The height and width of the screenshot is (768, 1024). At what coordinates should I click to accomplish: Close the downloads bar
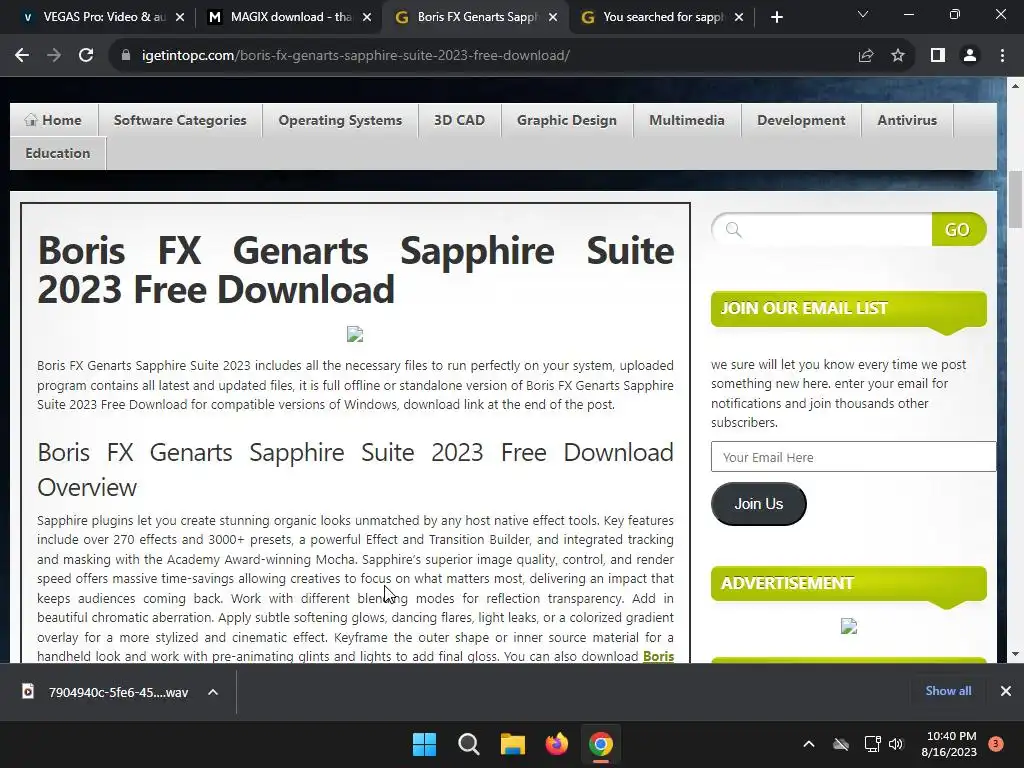(x=1006, y=691)
